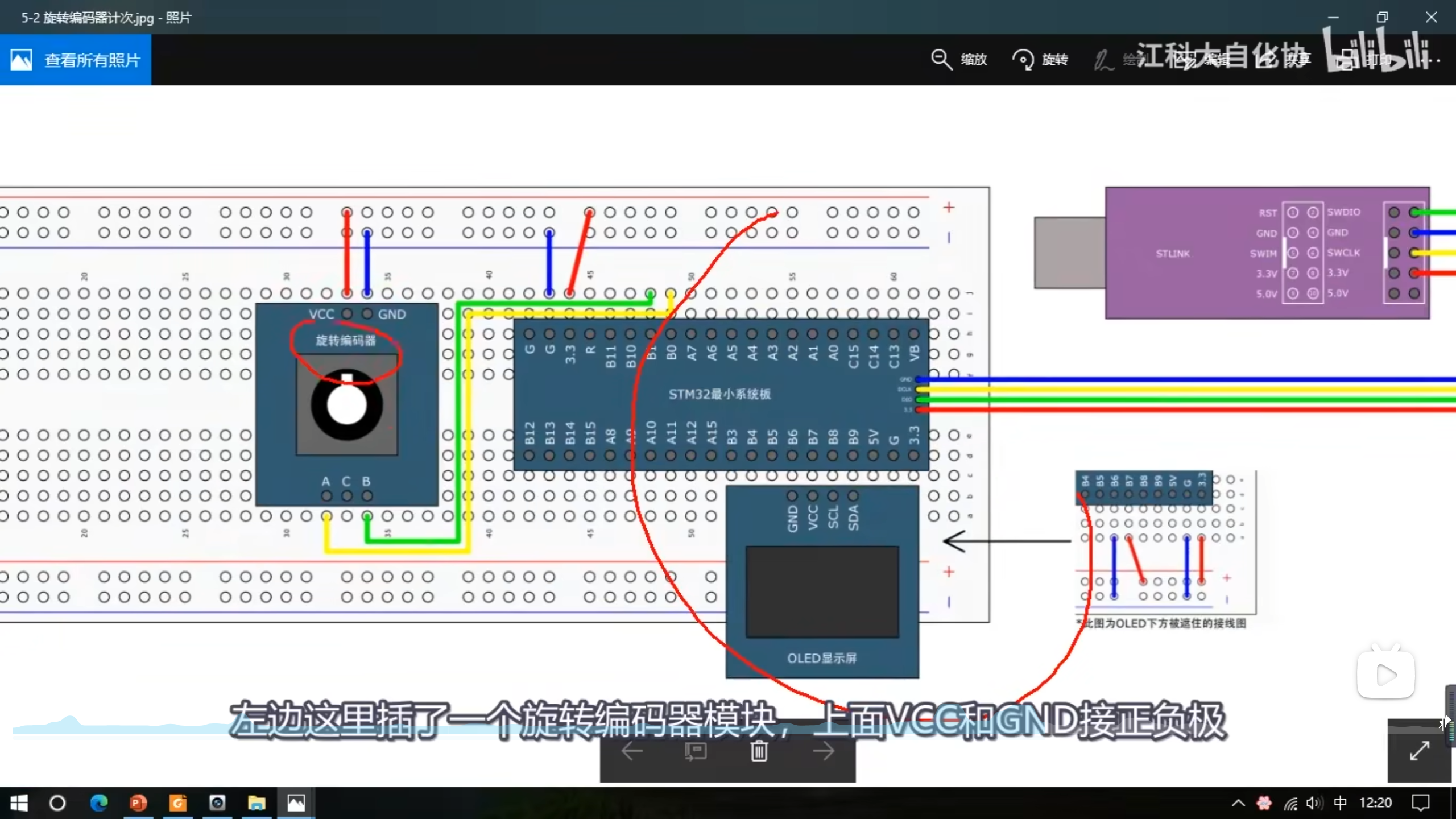
Task: Open Microsoft Edge from taskbar
Action: click(x=99, y=803)
